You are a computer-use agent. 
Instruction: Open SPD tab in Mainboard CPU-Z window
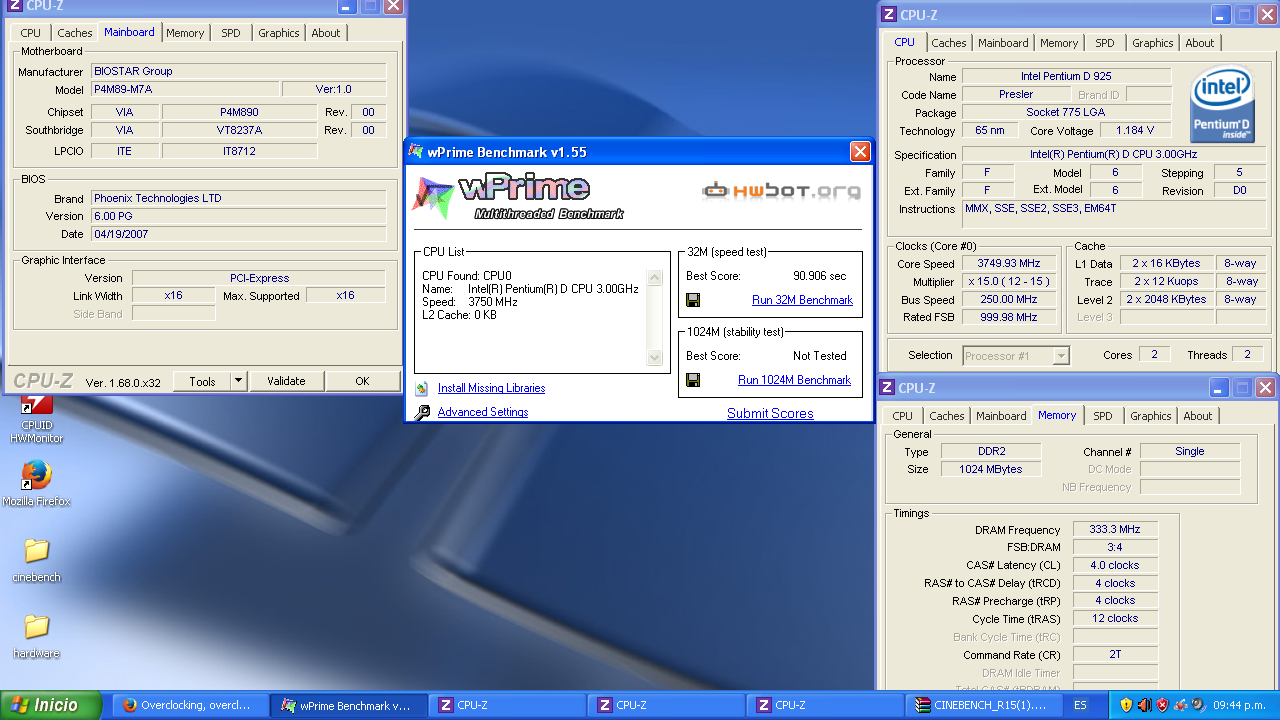pos(231,33)
